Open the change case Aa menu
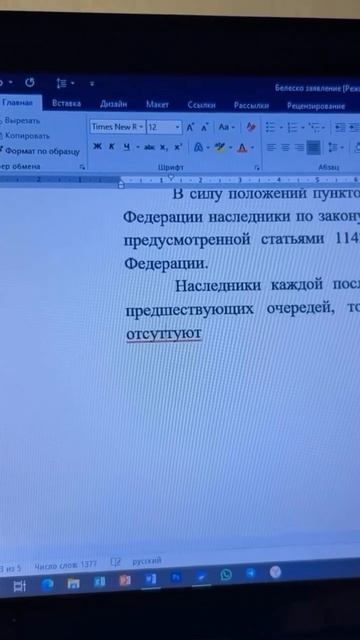 pyautogui.click(x=226, y=127)
